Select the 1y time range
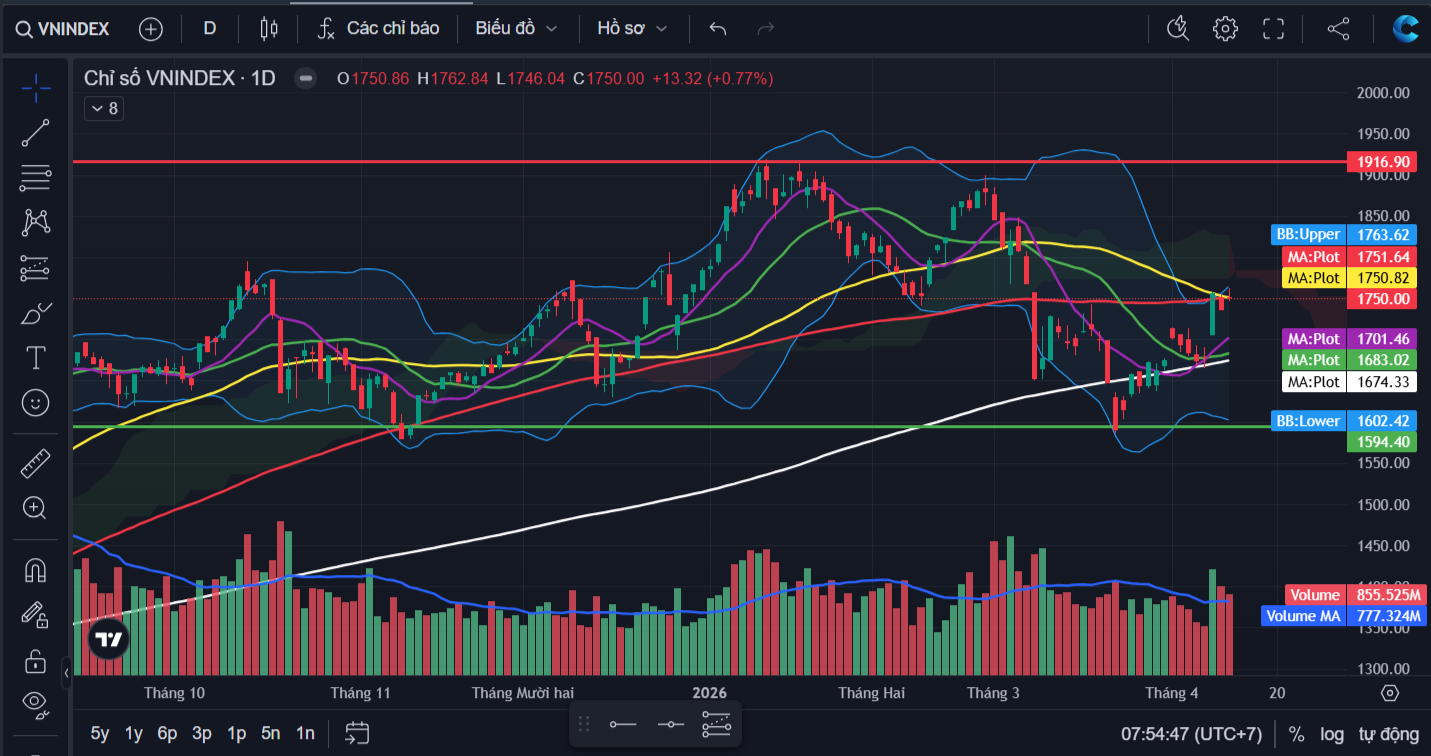1431x756 pixels. point(133,734)
